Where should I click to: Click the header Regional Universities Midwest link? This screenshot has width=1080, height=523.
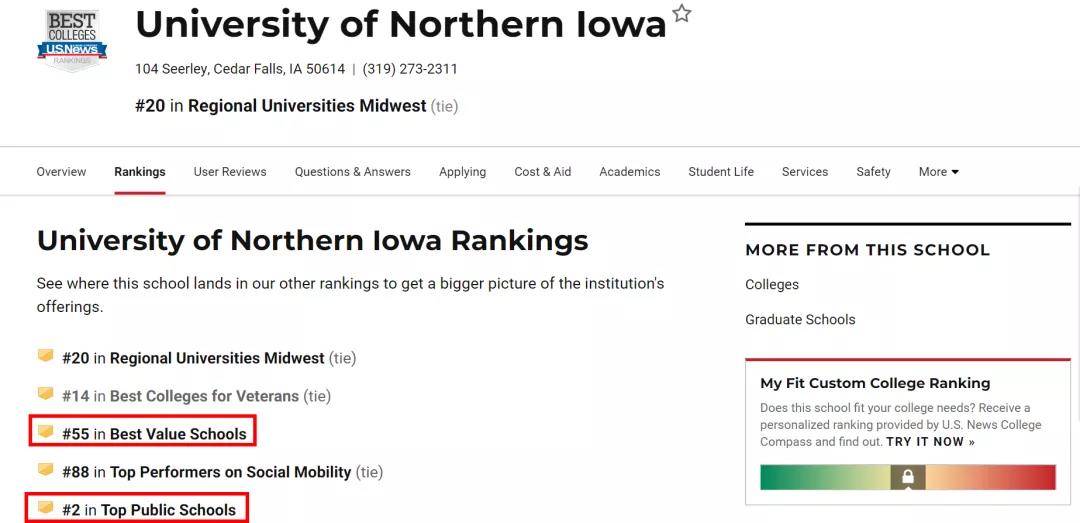point(307,106)
